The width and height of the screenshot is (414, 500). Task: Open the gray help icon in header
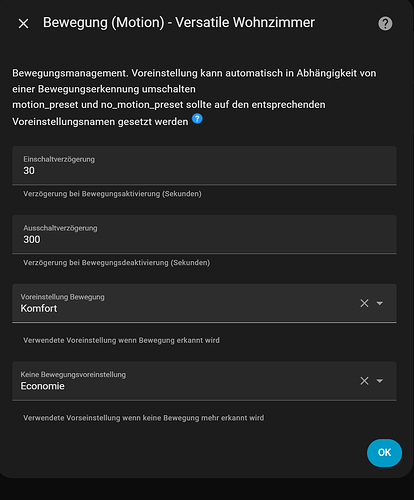pyautogui.click(x=385, y=24)
